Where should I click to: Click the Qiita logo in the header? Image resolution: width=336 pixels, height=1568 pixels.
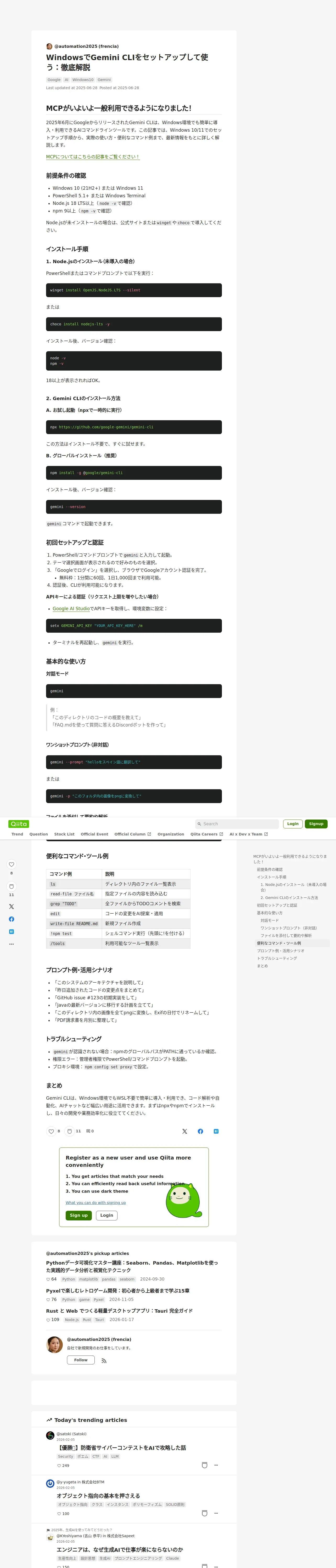point(19,823)
